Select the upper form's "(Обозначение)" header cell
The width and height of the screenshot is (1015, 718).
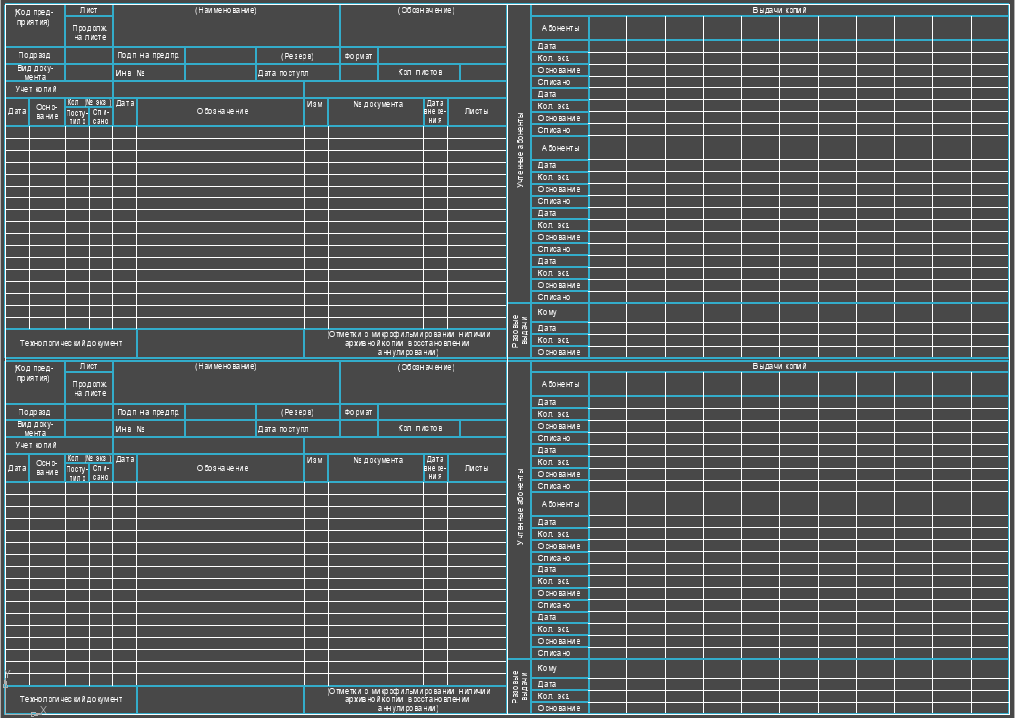(x=425, y=10)
